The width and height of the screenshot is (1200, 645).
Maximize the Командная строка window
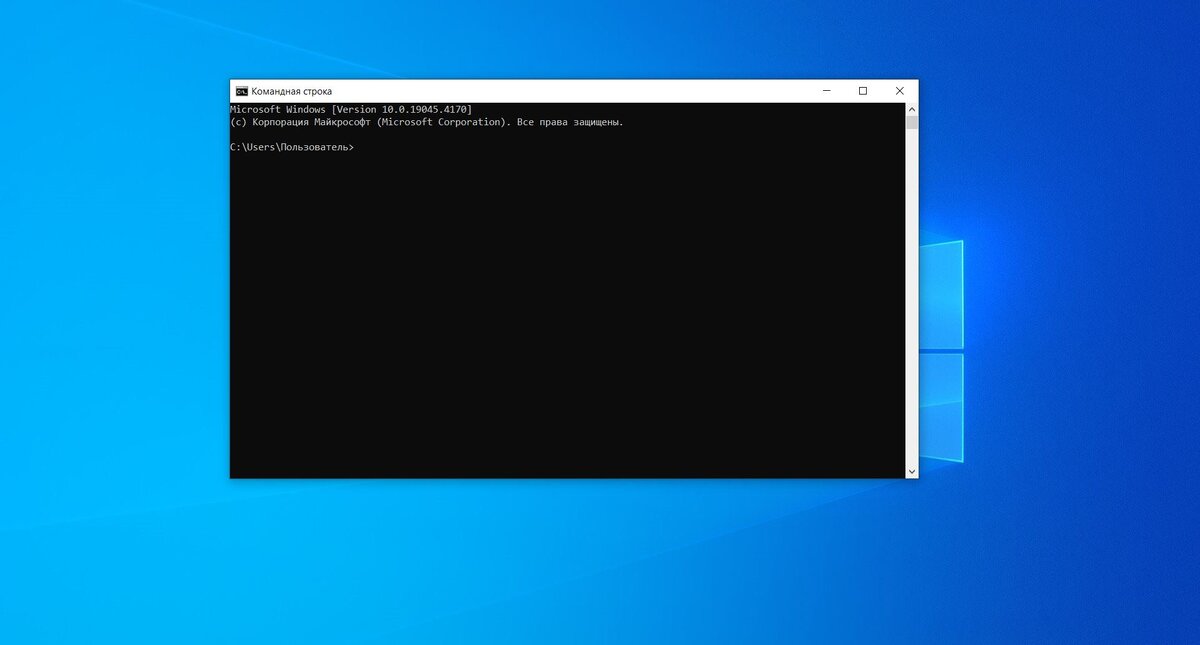coord(863,91)
